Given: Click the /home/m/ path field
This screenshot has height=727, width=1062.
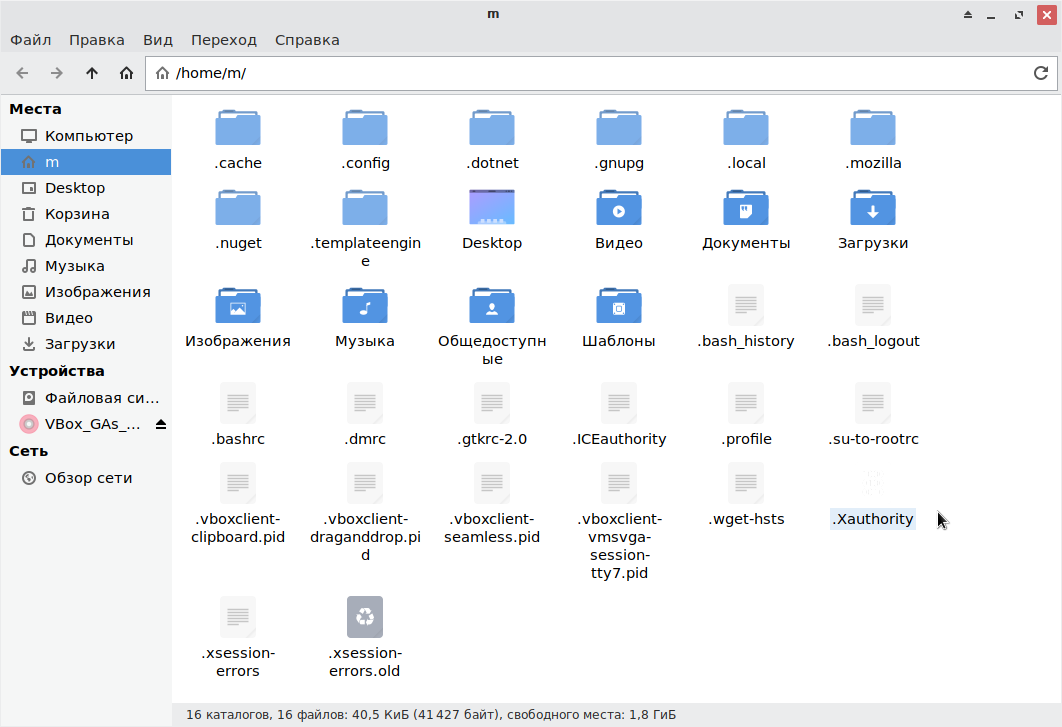Looking at the screenshot, I should pos(590,73).
